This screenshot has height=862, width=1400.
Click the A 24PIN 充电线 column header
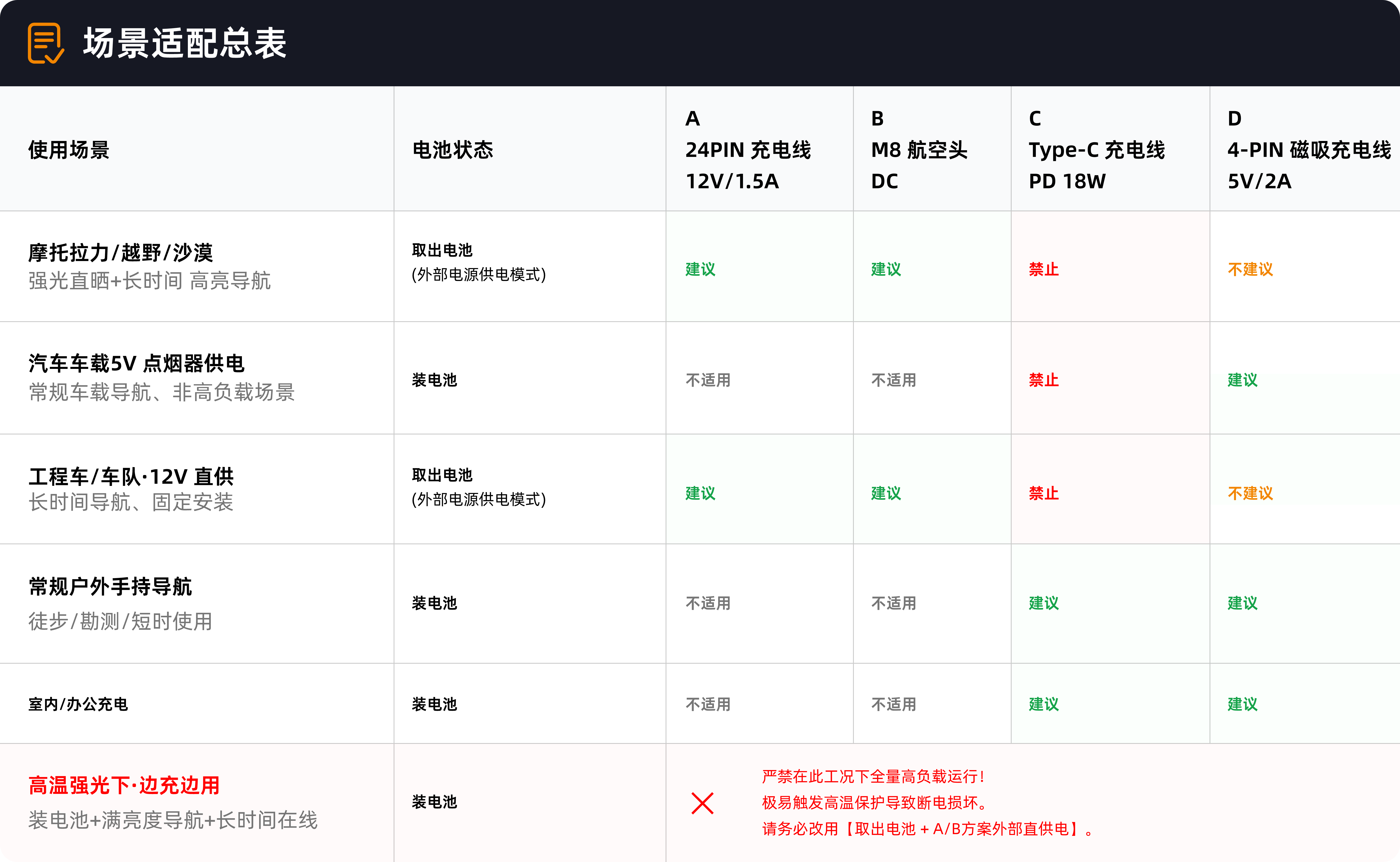coord(748,150)
